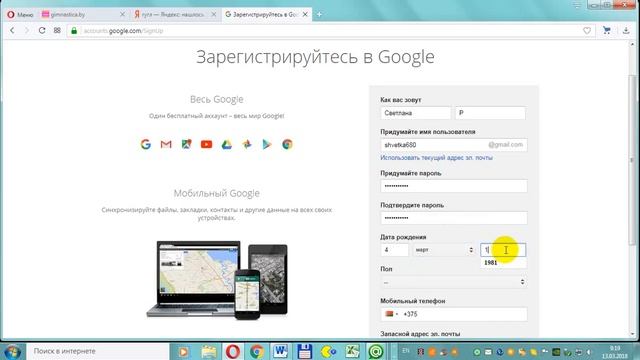Click the Google Play service icon

click(267, 144)
